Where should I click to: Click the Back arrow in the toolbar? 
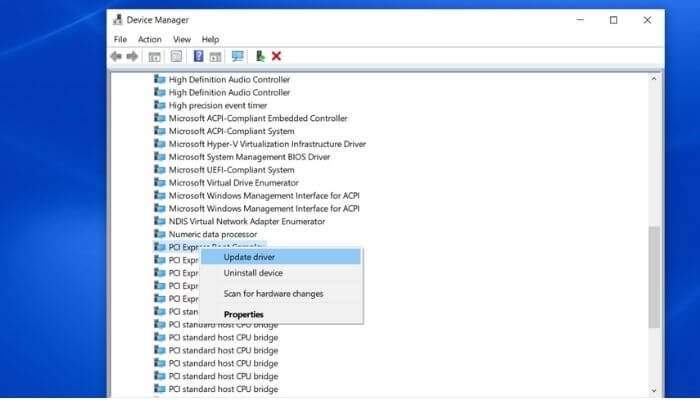tap(116, 56)
